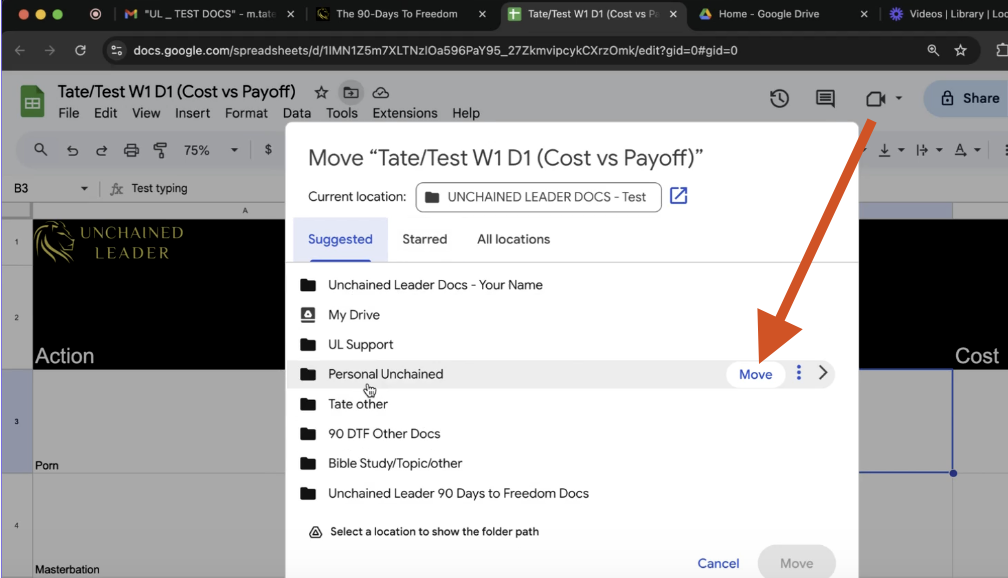The height and width of the screenshot is (578, 1008).
Task: Go forward in browser
Action: 50,50
